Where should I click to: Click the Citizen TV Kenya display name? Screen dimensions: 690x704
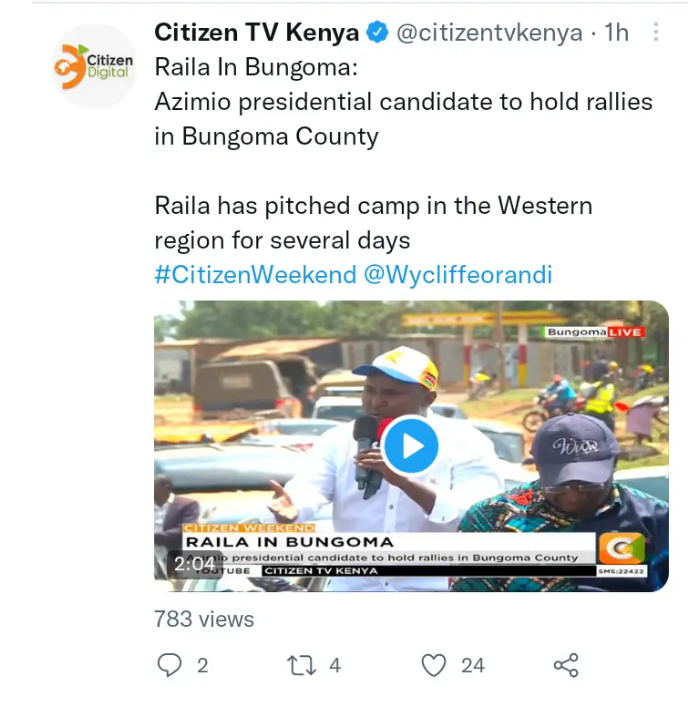tap(256, 32)
